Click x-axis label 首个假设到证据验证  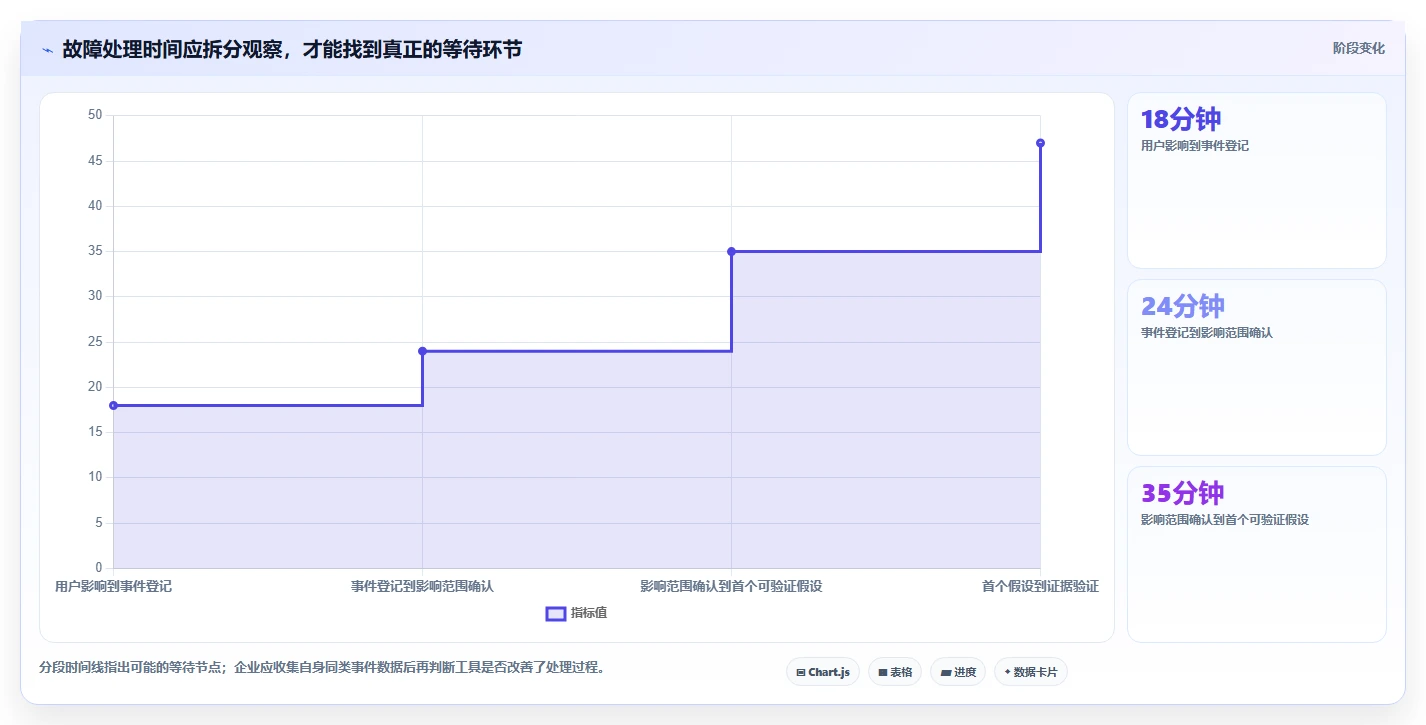1040,586
